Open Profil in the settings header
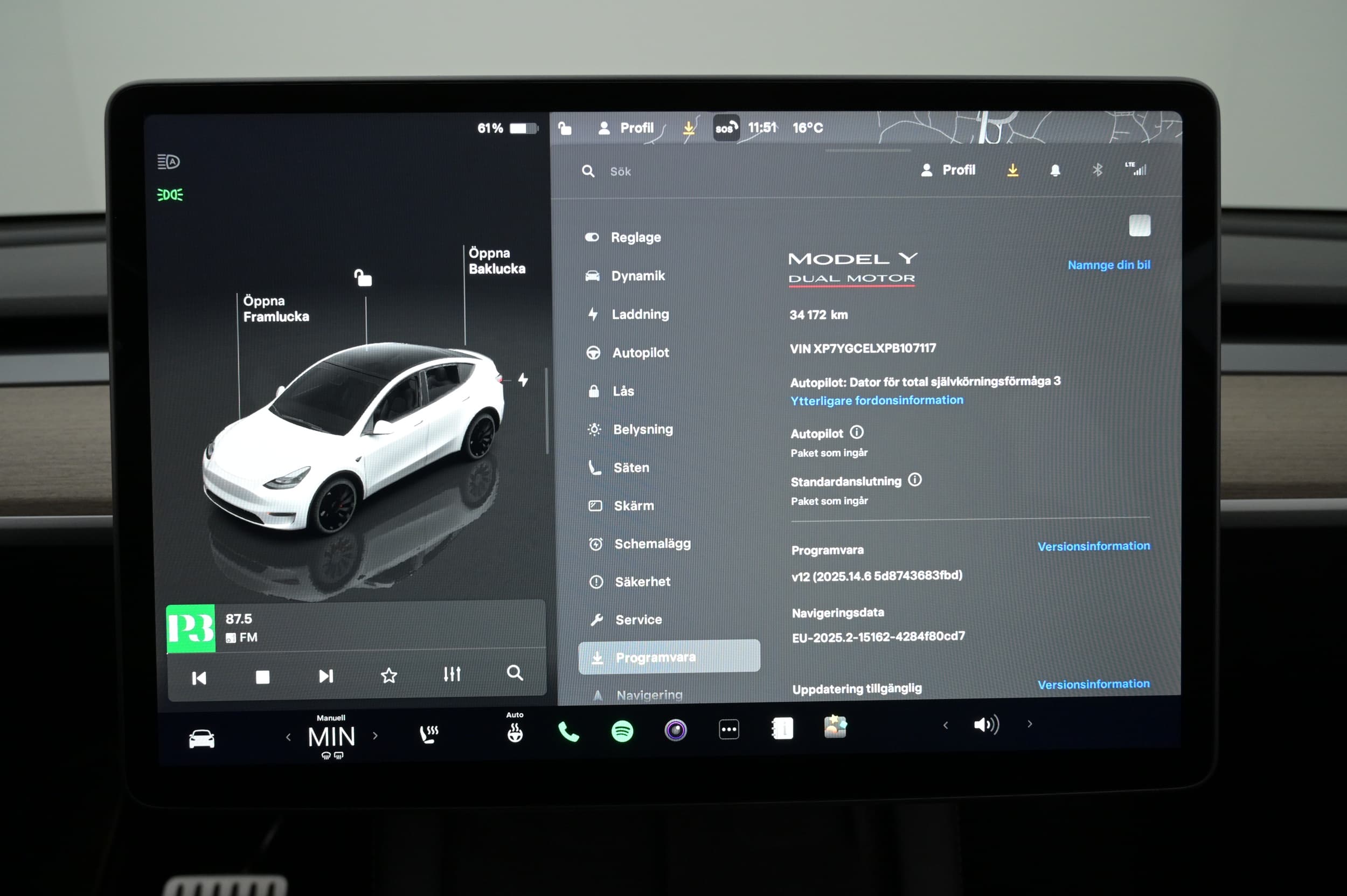The image size is (1347, 896). pos(948,170)
